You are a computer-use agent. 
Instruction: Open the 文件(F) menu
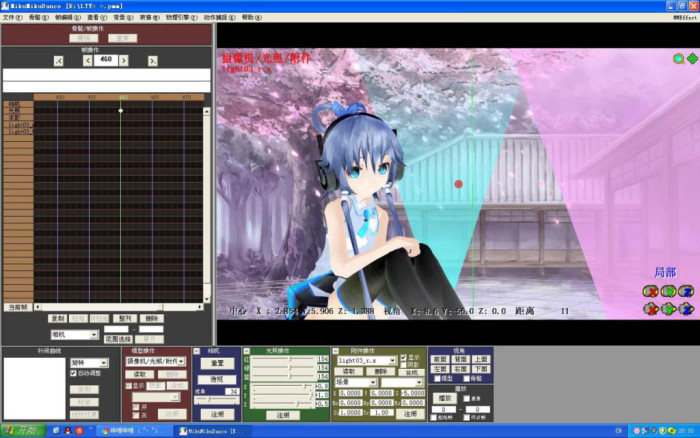pos(12,17)
